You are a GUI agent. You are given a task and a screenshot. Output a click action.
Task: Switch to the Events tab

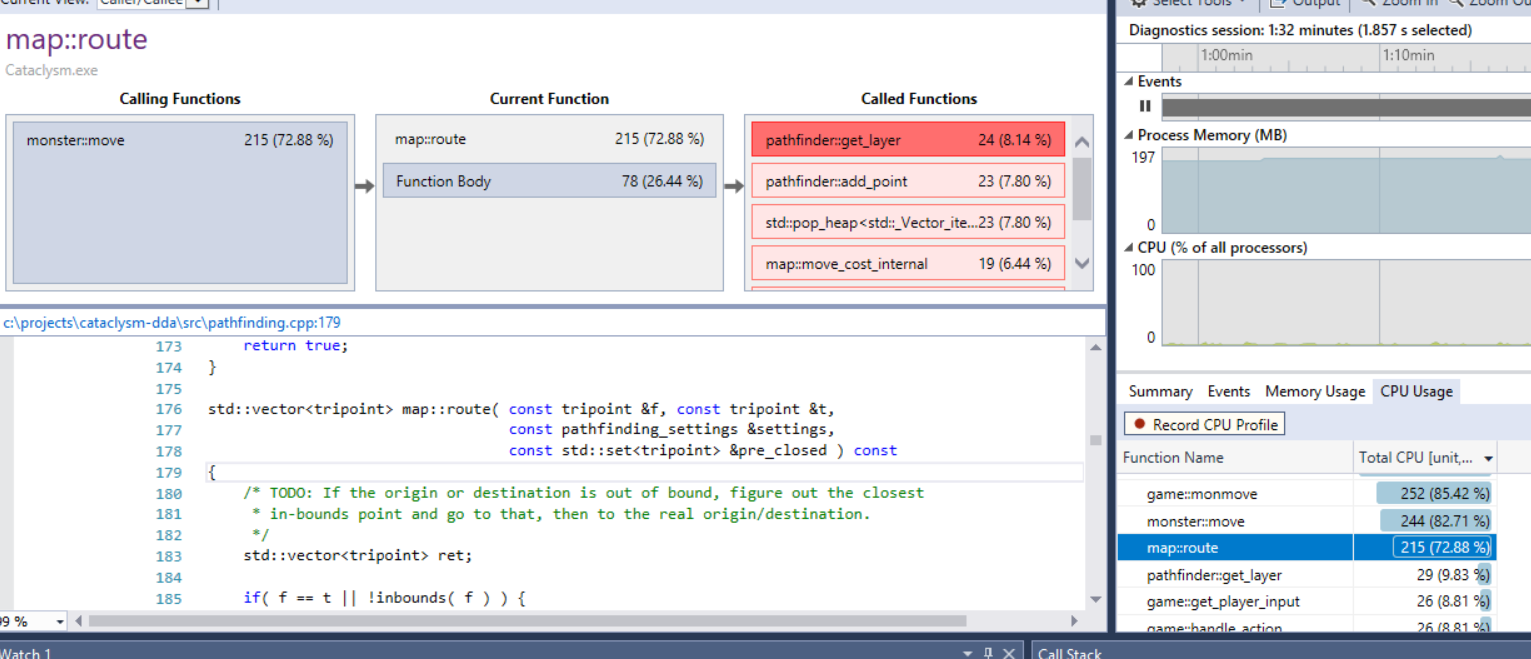click(1228, 391)
